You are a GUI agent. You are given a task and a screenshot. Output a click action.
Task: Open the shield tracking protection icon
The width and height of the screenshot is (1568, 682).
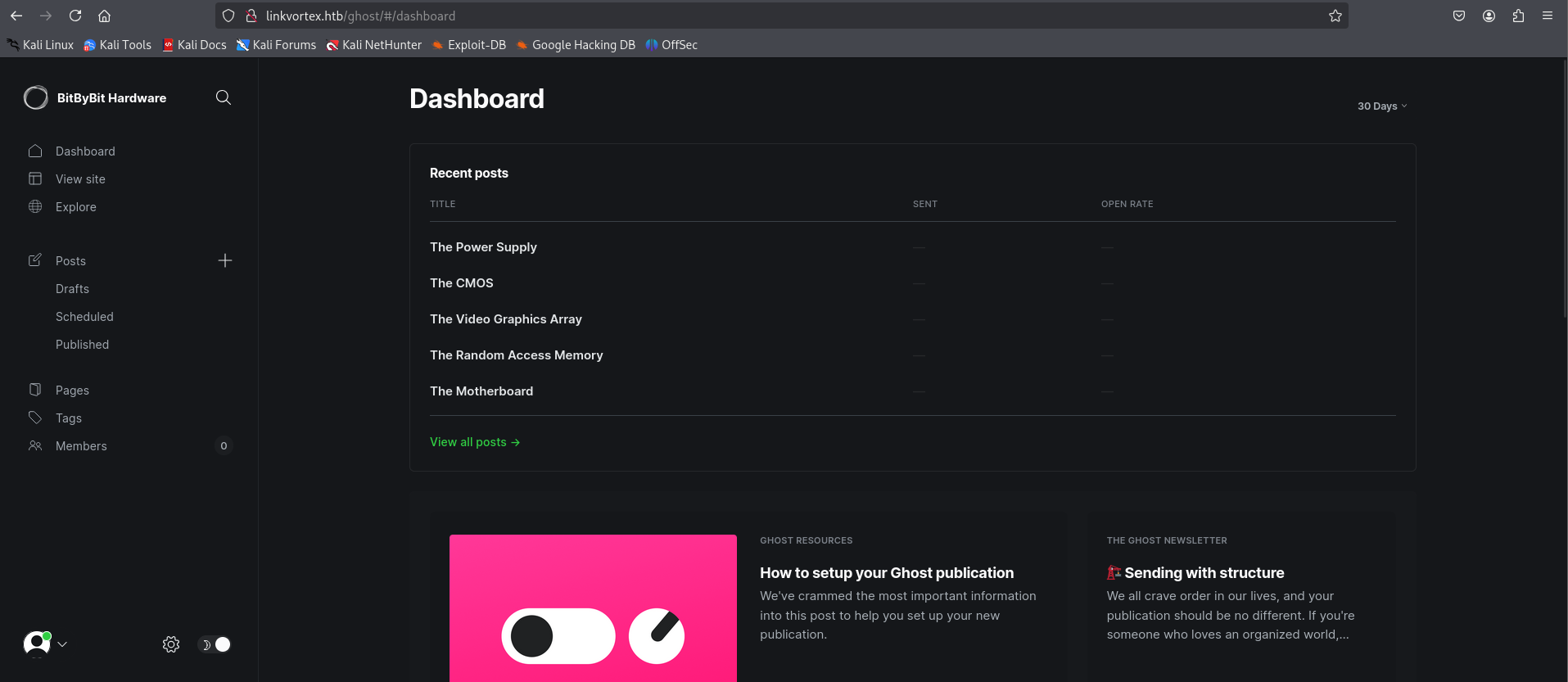tap(228, 16)
